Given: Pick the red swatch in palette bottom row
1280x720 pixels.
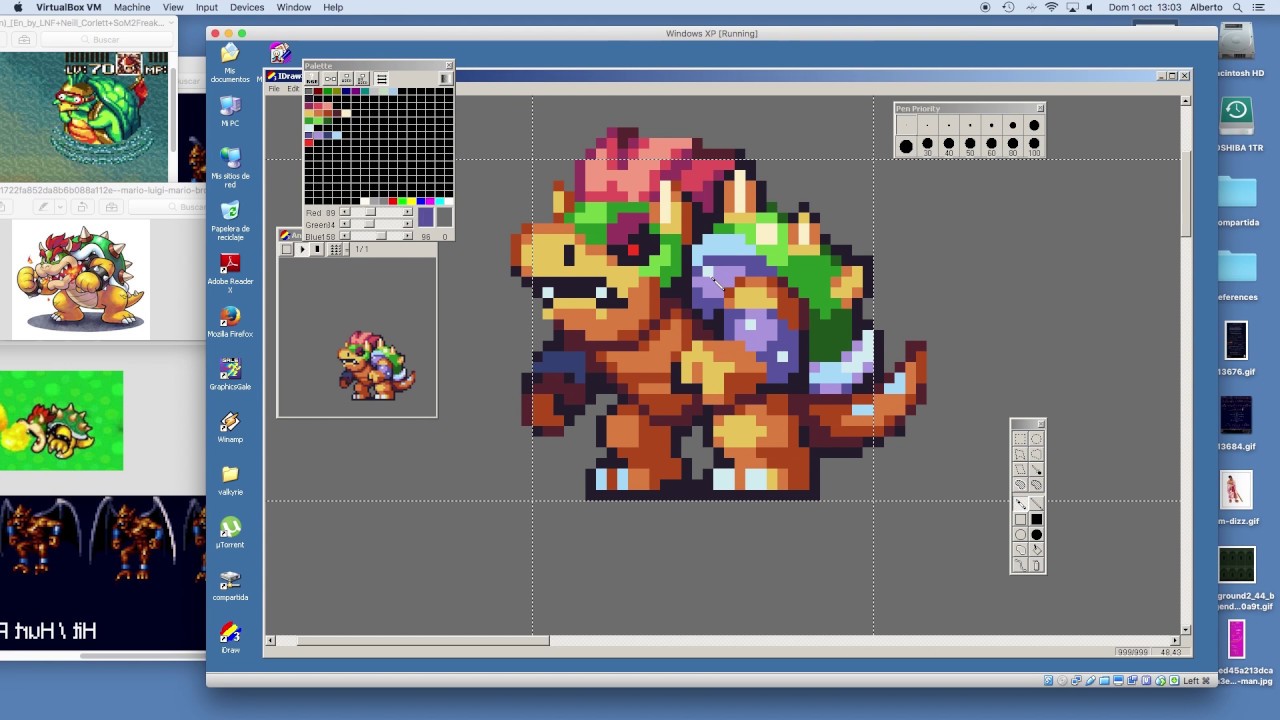Looking at the screenshot, I should click(x=393, y=201).
